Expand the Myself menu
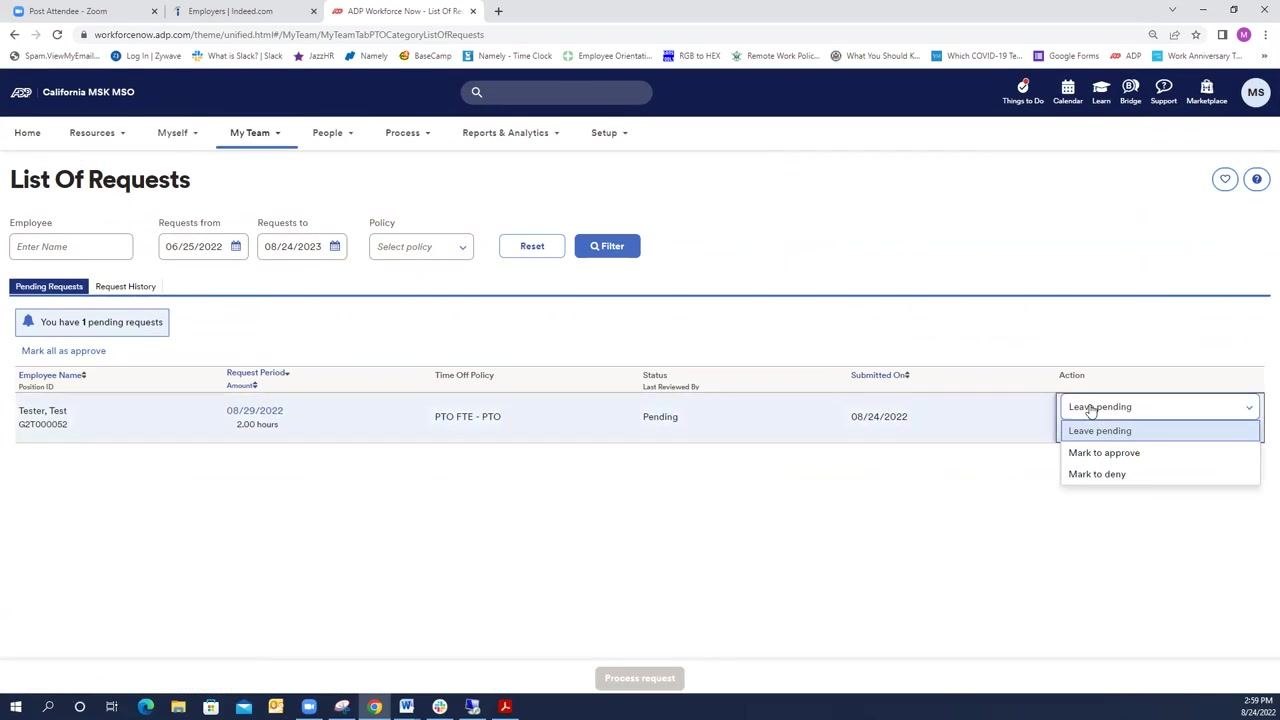The image size is (1280, 720). 177,133
